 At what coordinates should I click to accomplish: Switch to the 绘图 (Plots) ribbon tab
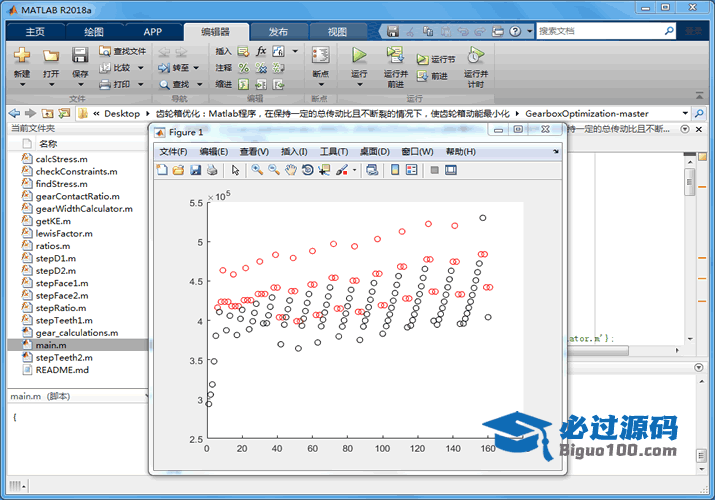[x=93, y=32]
